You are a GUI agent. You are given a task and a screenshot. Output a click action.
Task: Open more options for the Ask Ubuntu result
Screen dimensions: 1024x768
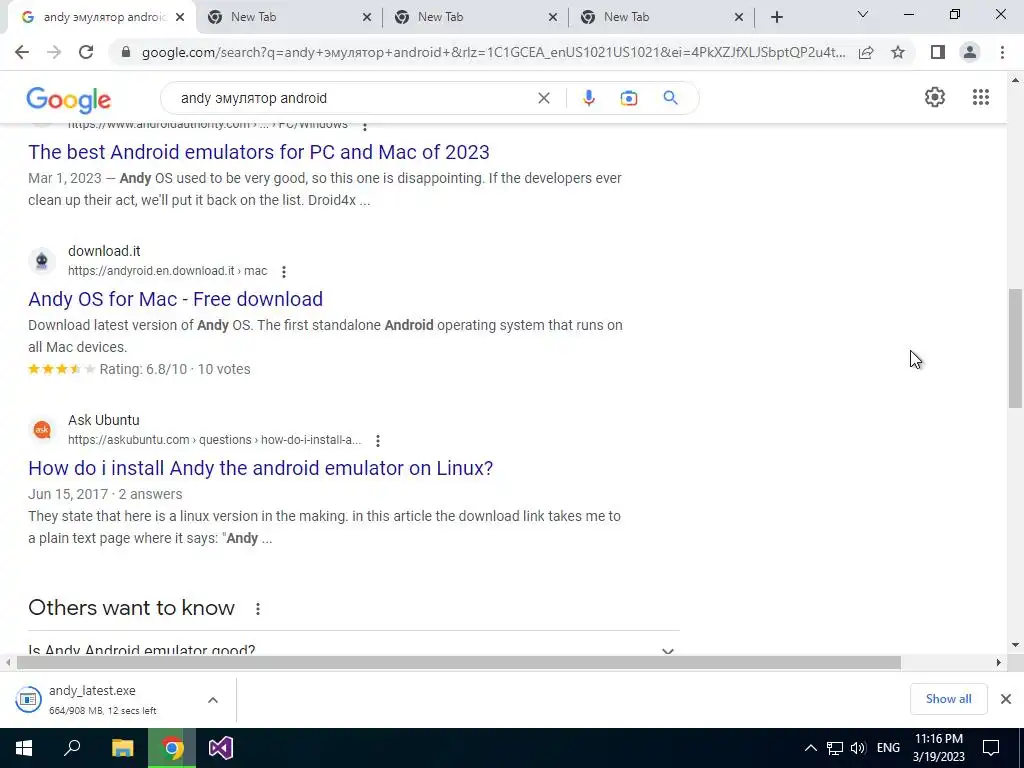pyautogui.click(x=377, y=441)
